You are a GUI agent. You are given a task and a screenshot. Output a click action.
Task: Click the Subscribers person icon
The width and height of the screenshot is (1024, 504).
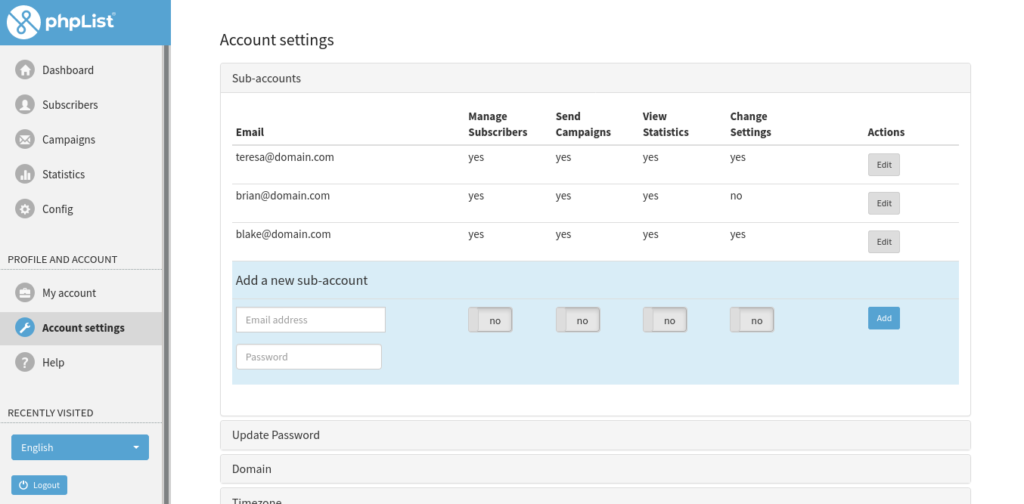pyautogui.click(x=25, y=104)
